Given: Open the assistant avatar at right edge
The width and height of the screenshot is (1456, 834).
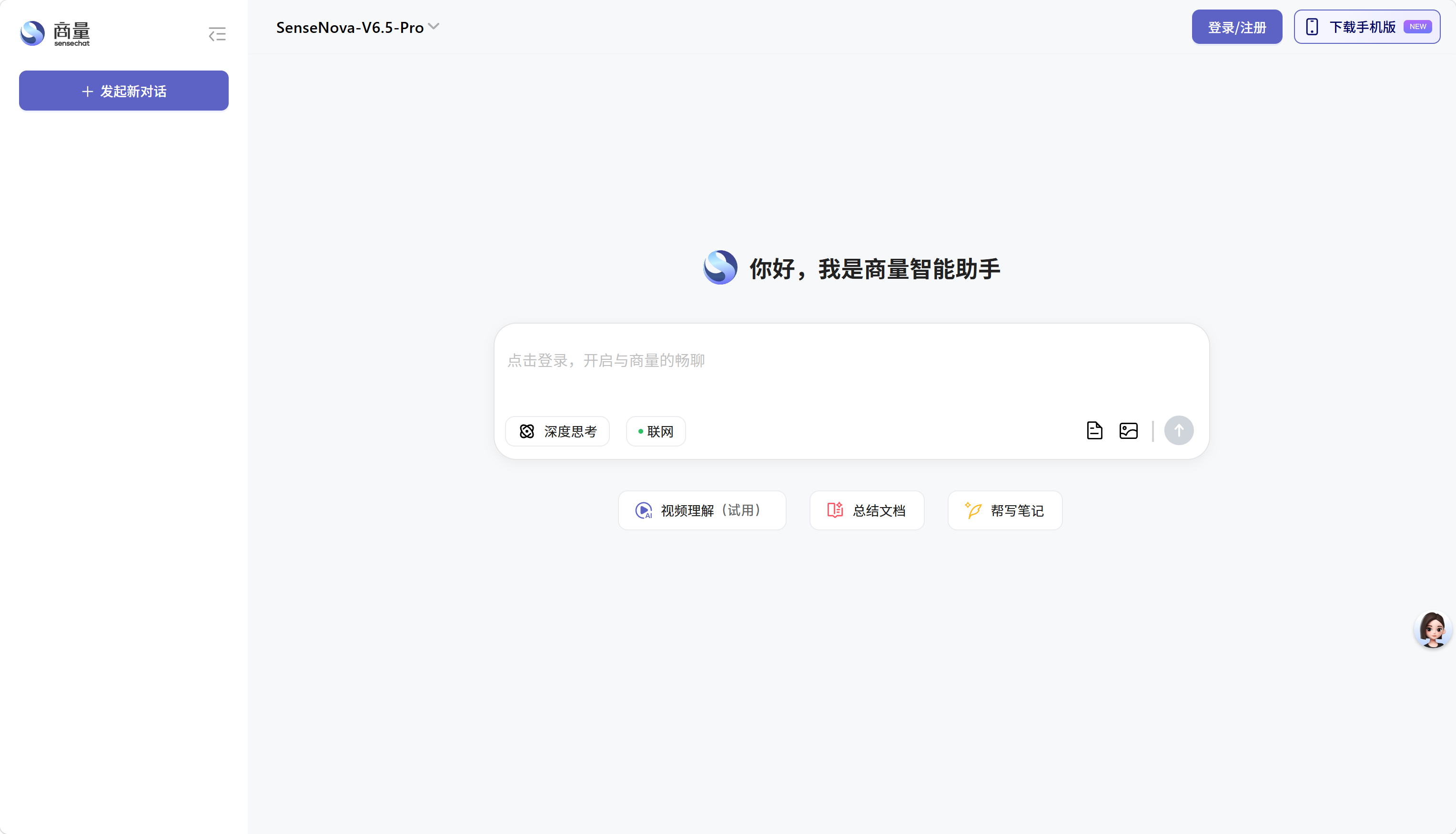Looking at the screenshot, I should coord(1433,630).
